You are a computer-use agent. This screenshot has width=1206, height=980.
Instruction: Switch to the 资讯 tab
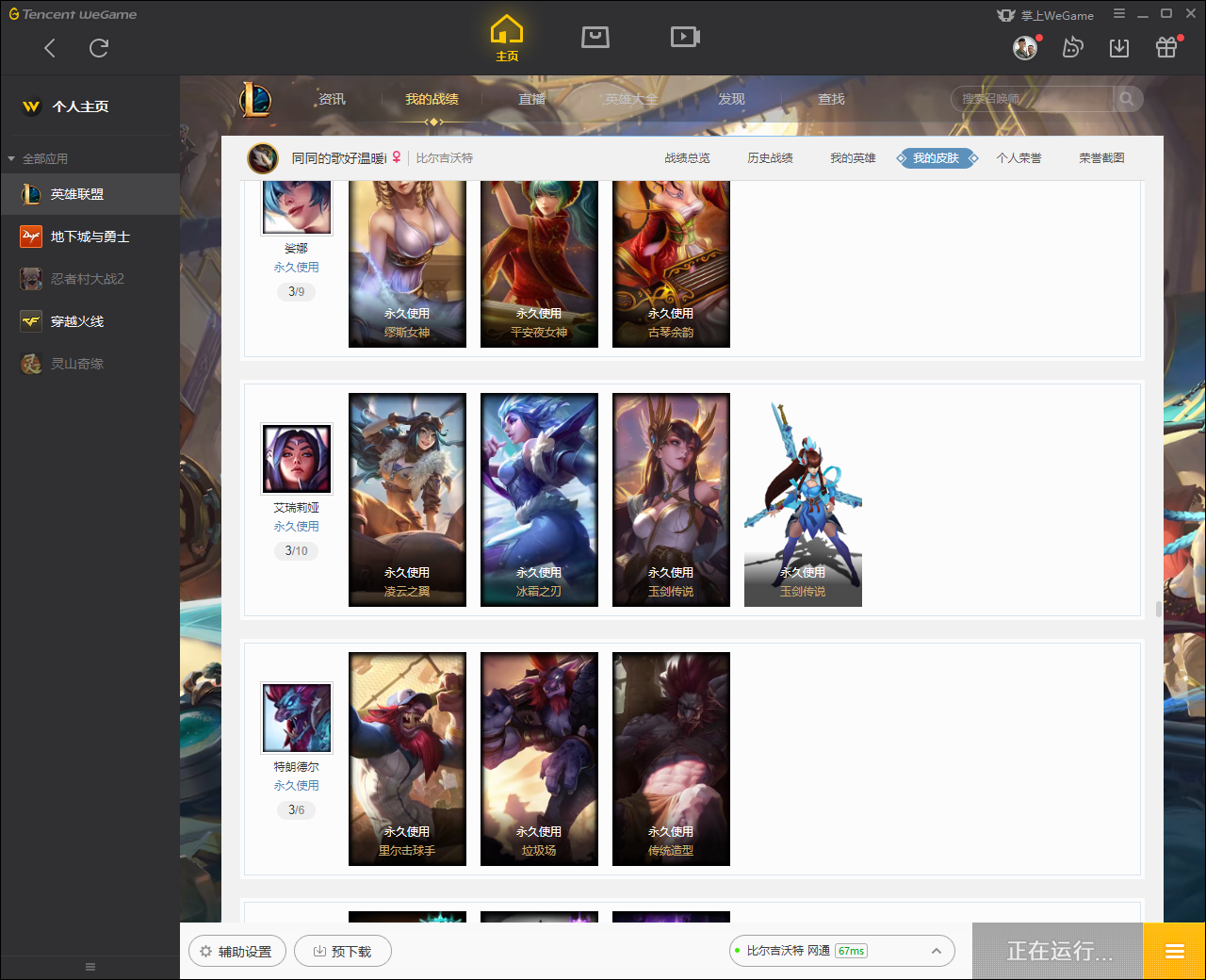(332, 99)
